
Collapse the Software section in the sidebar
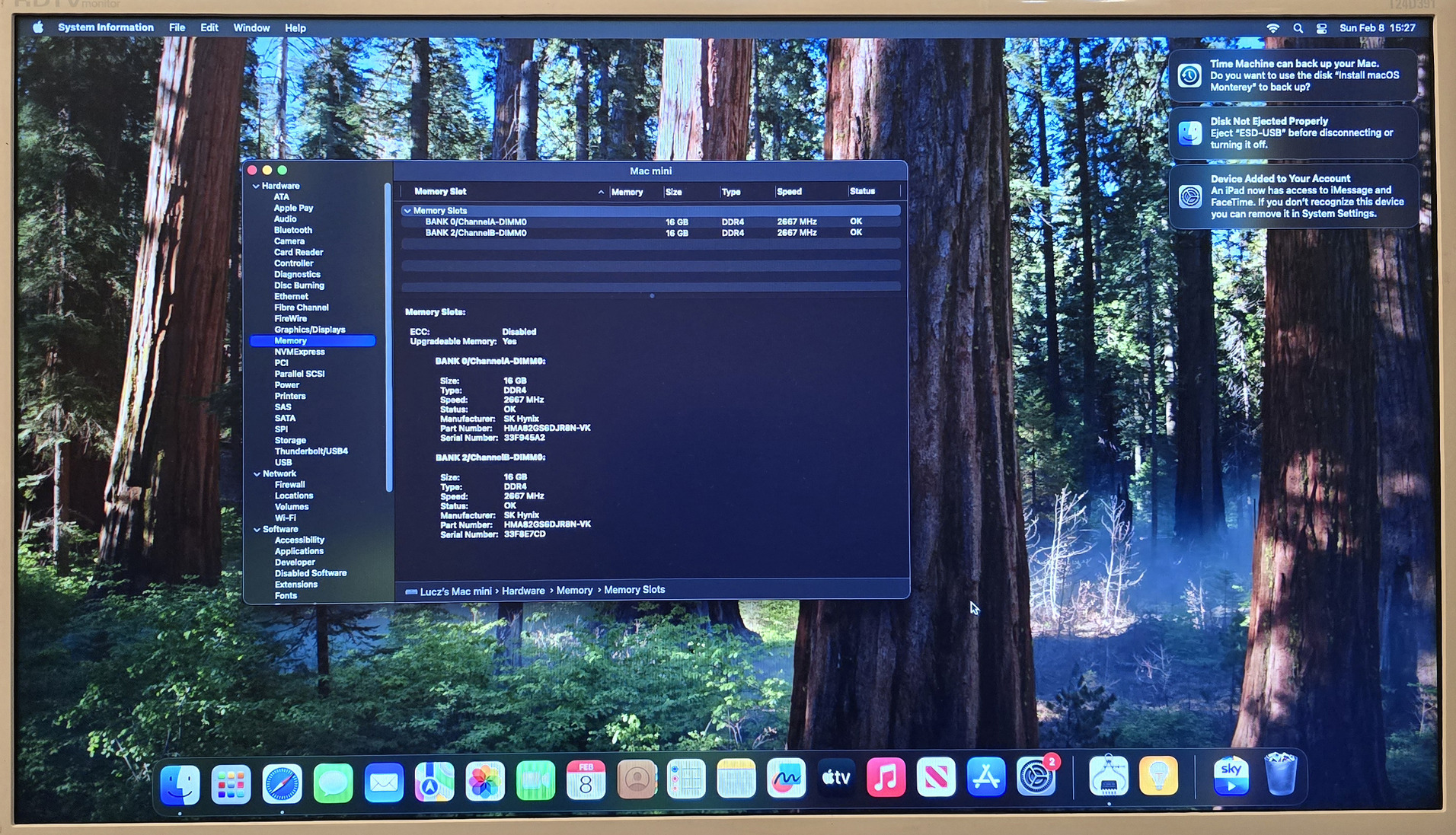click(257, 530)
